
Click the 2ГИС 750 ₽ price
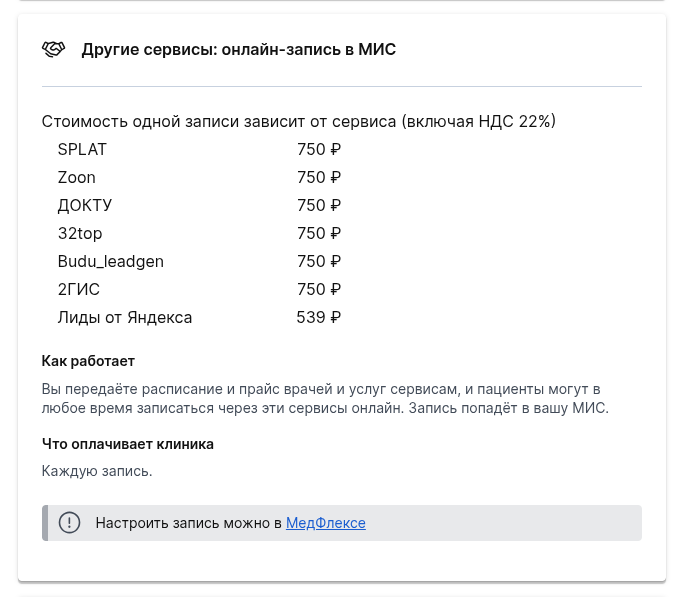click(x=318, y=289)
